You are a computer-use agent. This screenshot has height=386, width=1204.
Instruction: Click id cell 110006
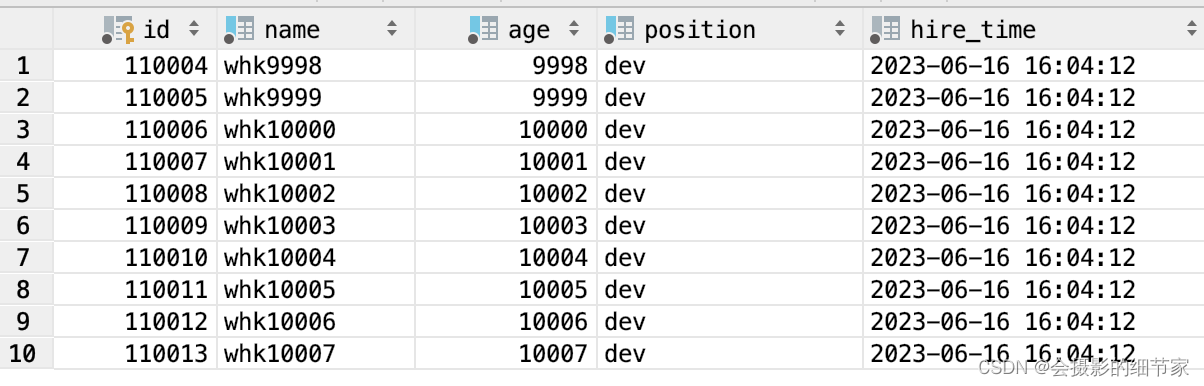coord(135,130)
